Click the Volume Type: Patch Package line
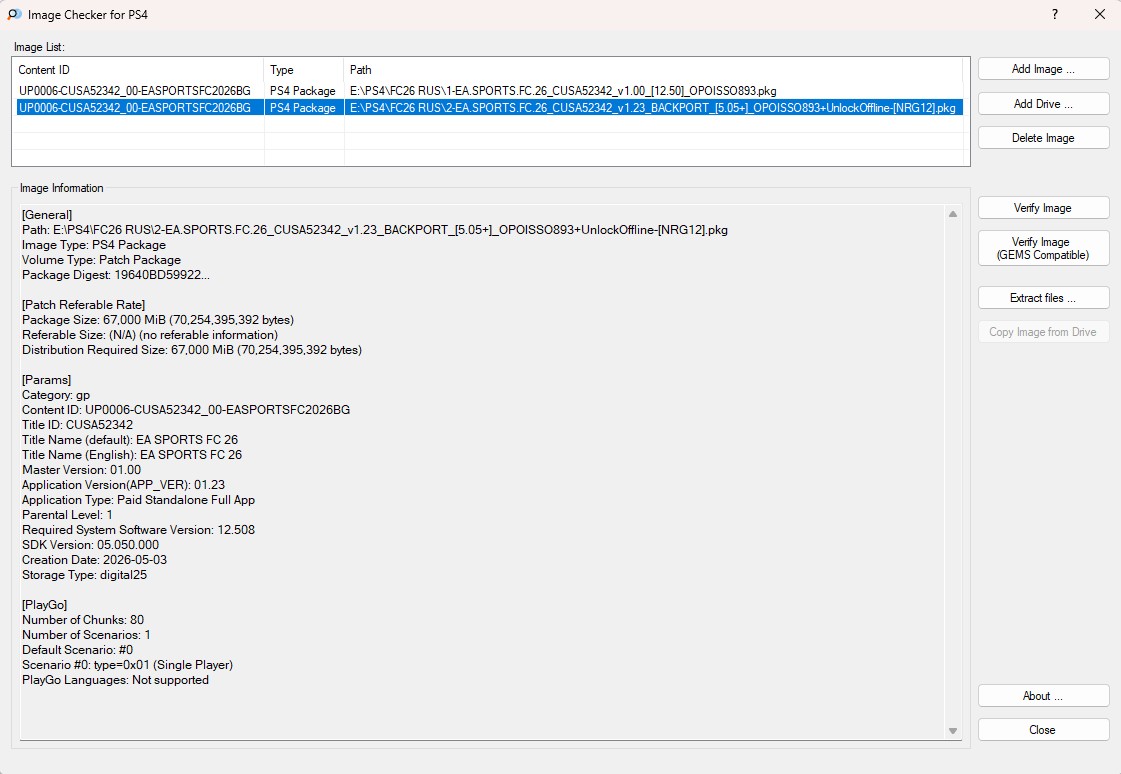 point(102,260)
